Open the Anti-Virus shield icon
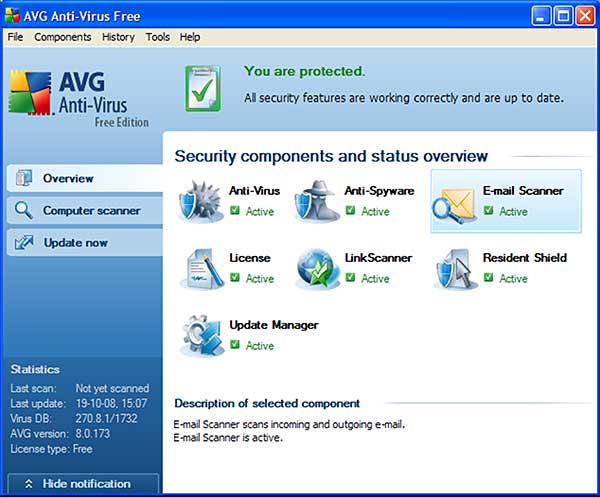Viewport: 600px width, 498px height. coord(200,201)
